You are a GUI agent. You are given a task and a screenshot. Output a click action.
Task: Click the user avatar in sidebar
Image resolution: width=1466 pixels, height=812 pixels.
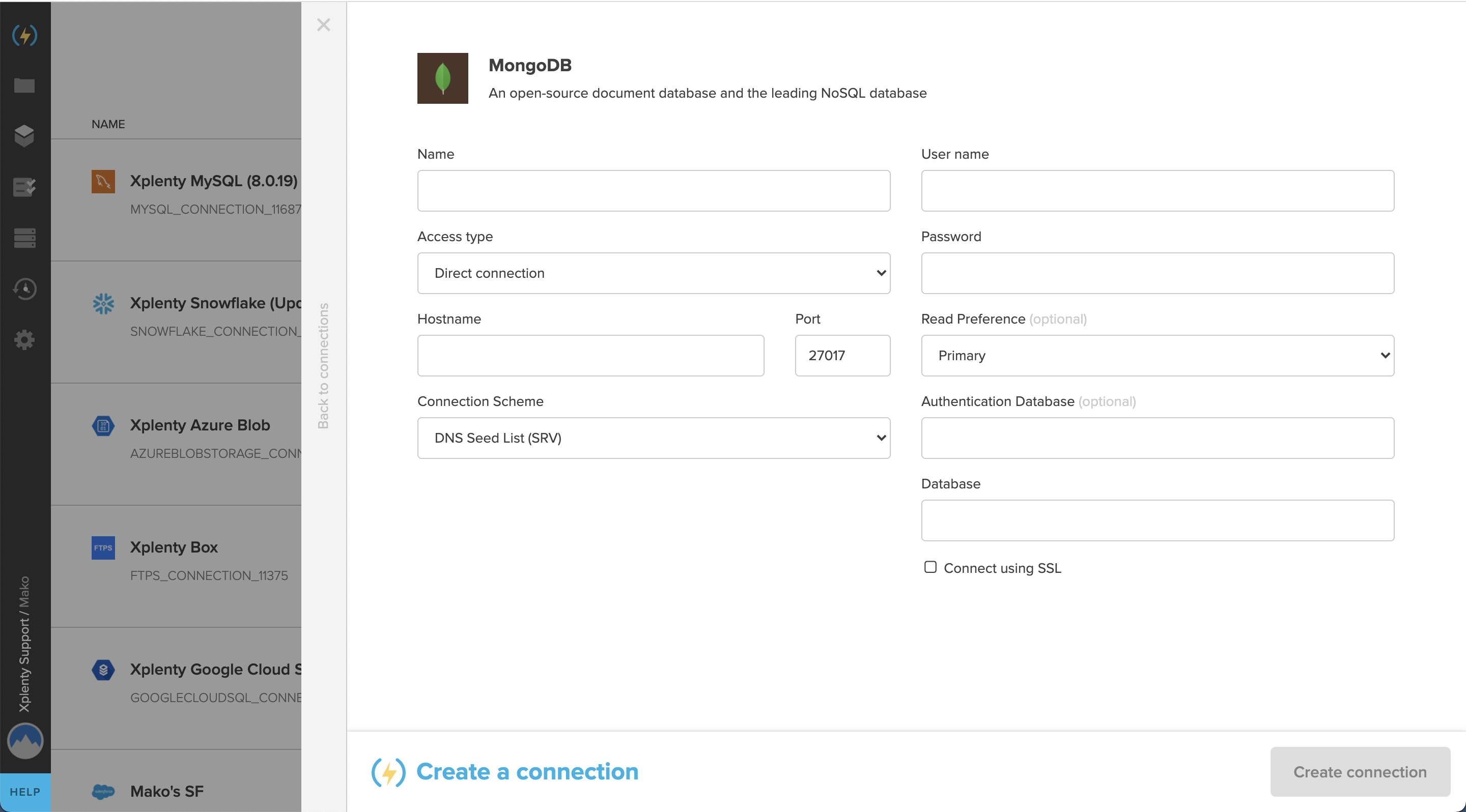(x=25, y=740)
